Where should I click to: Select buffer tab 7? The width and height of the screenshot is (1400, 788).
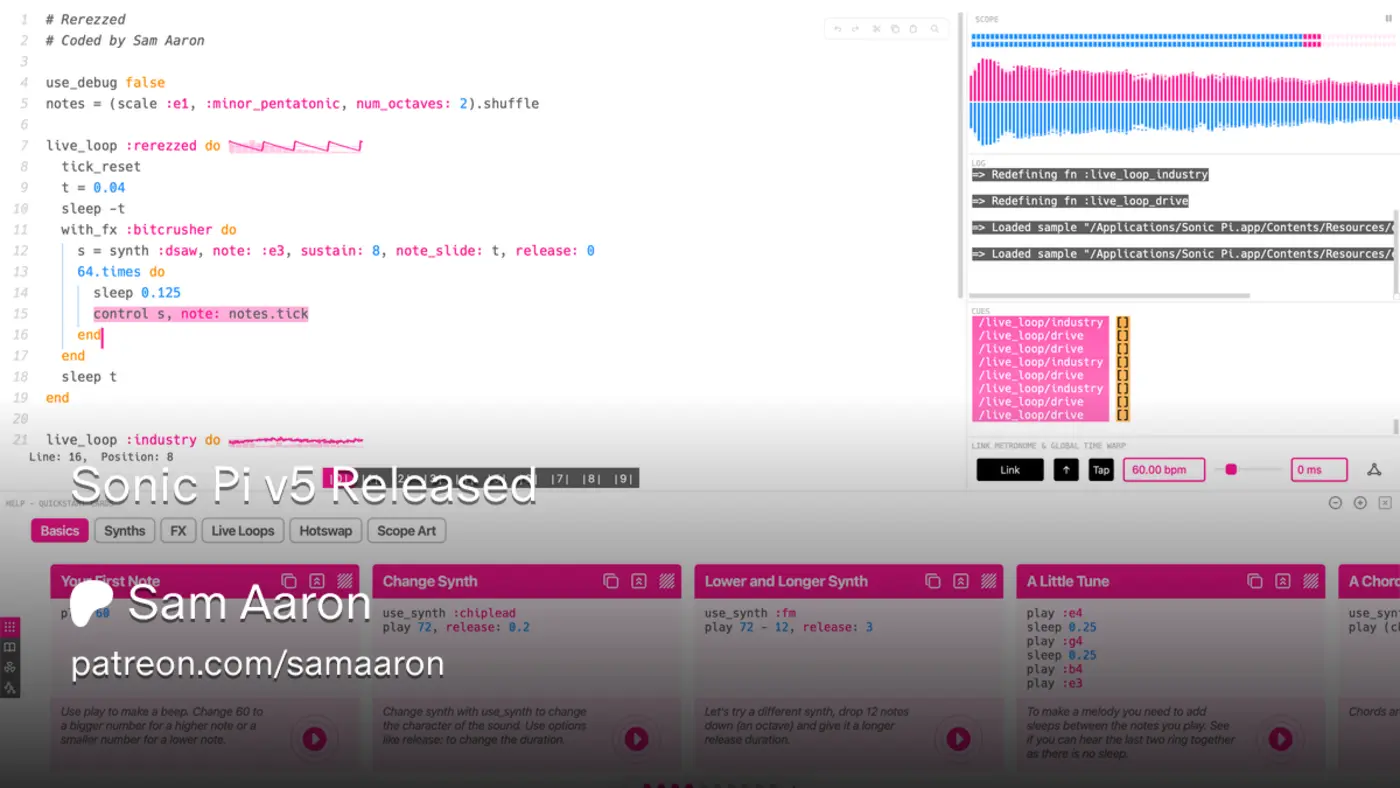[562, 479]
